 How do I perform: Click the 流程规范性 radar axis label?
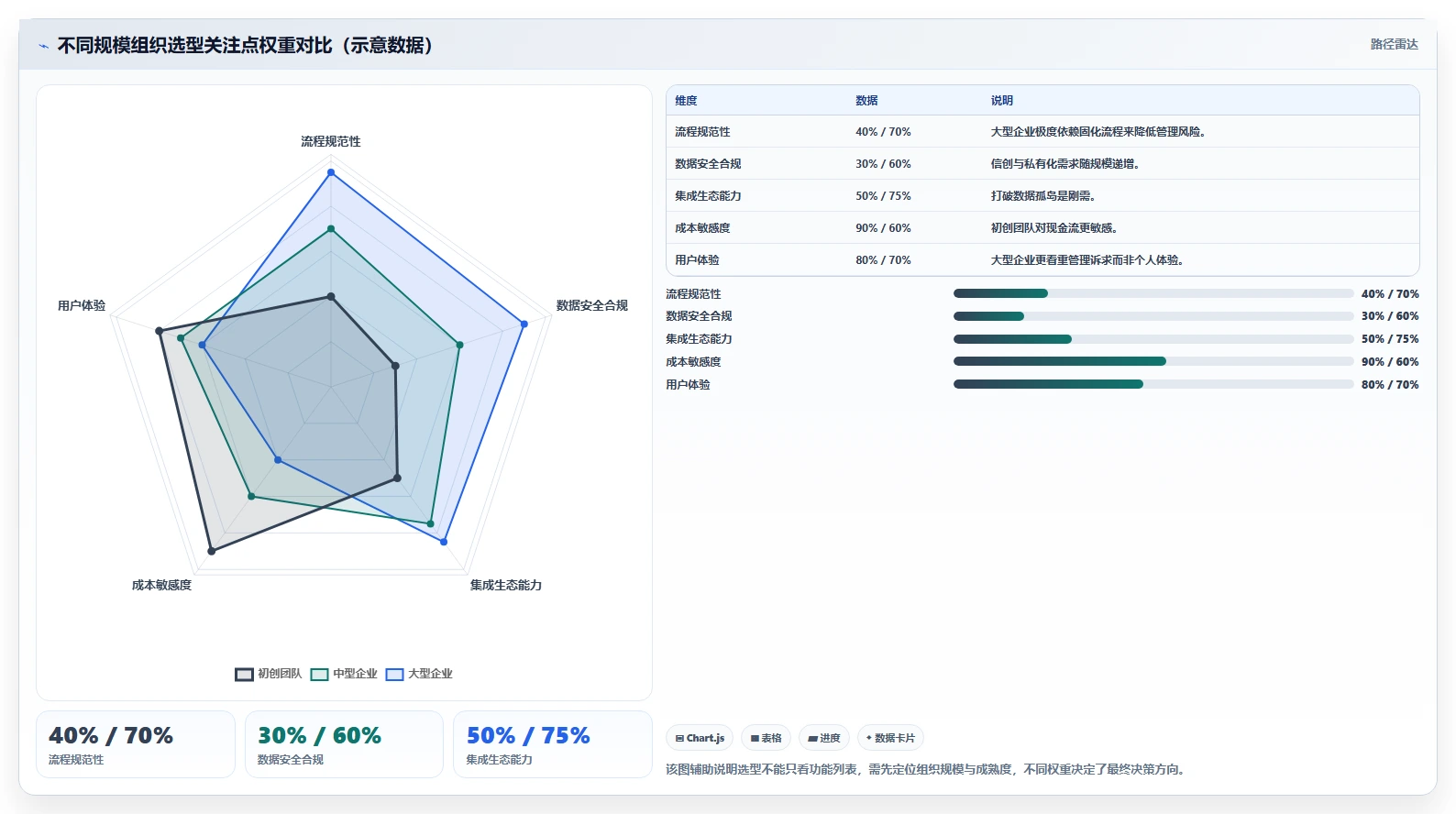click(331, 141)
